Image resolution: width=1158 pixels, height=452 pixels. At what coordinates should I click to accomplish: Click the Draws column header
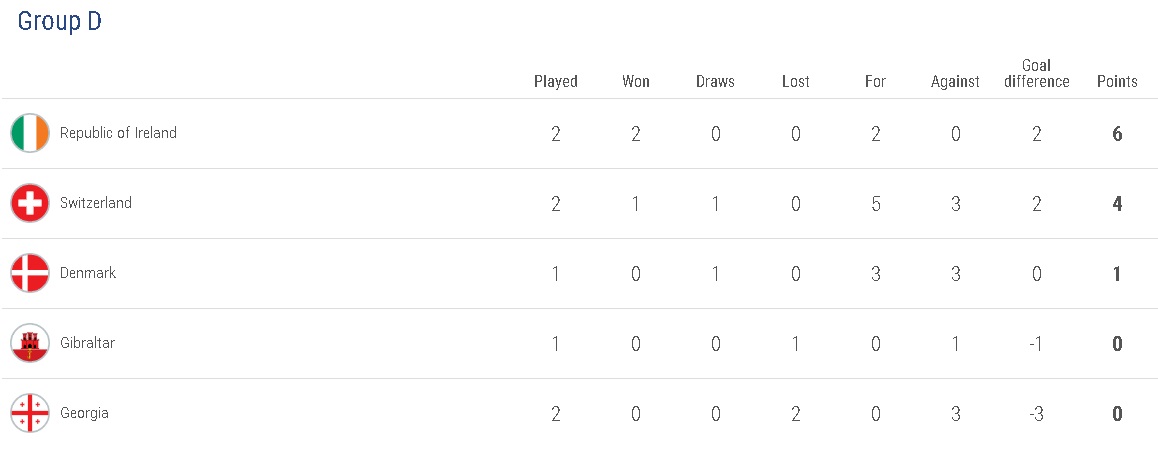pos(715,82)
